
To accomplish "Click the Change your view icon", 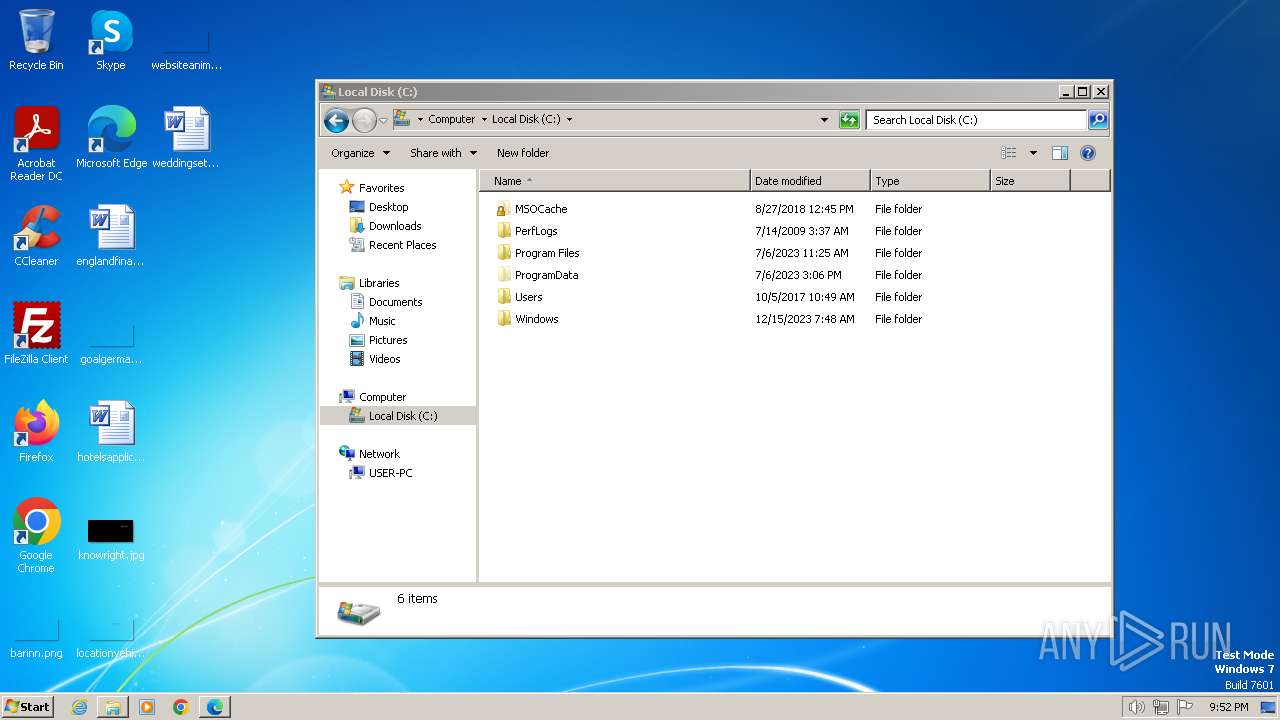I will tap(1008, 153).
